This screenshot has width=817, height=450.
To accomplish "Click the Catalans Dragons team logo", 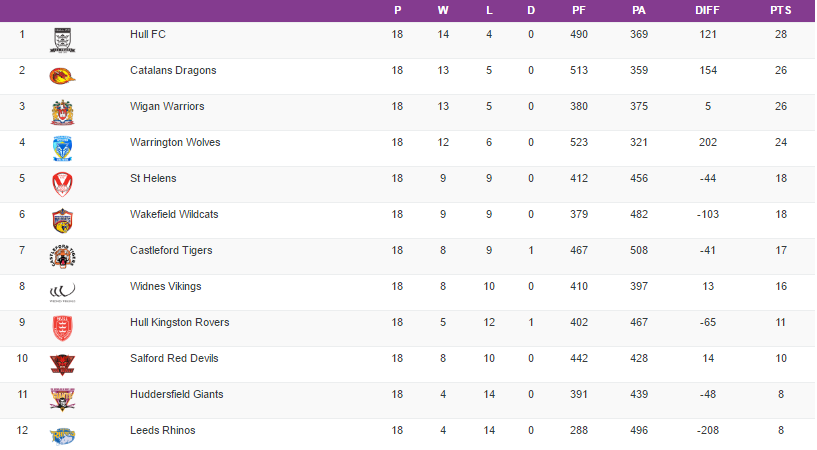I will (62, 76).
